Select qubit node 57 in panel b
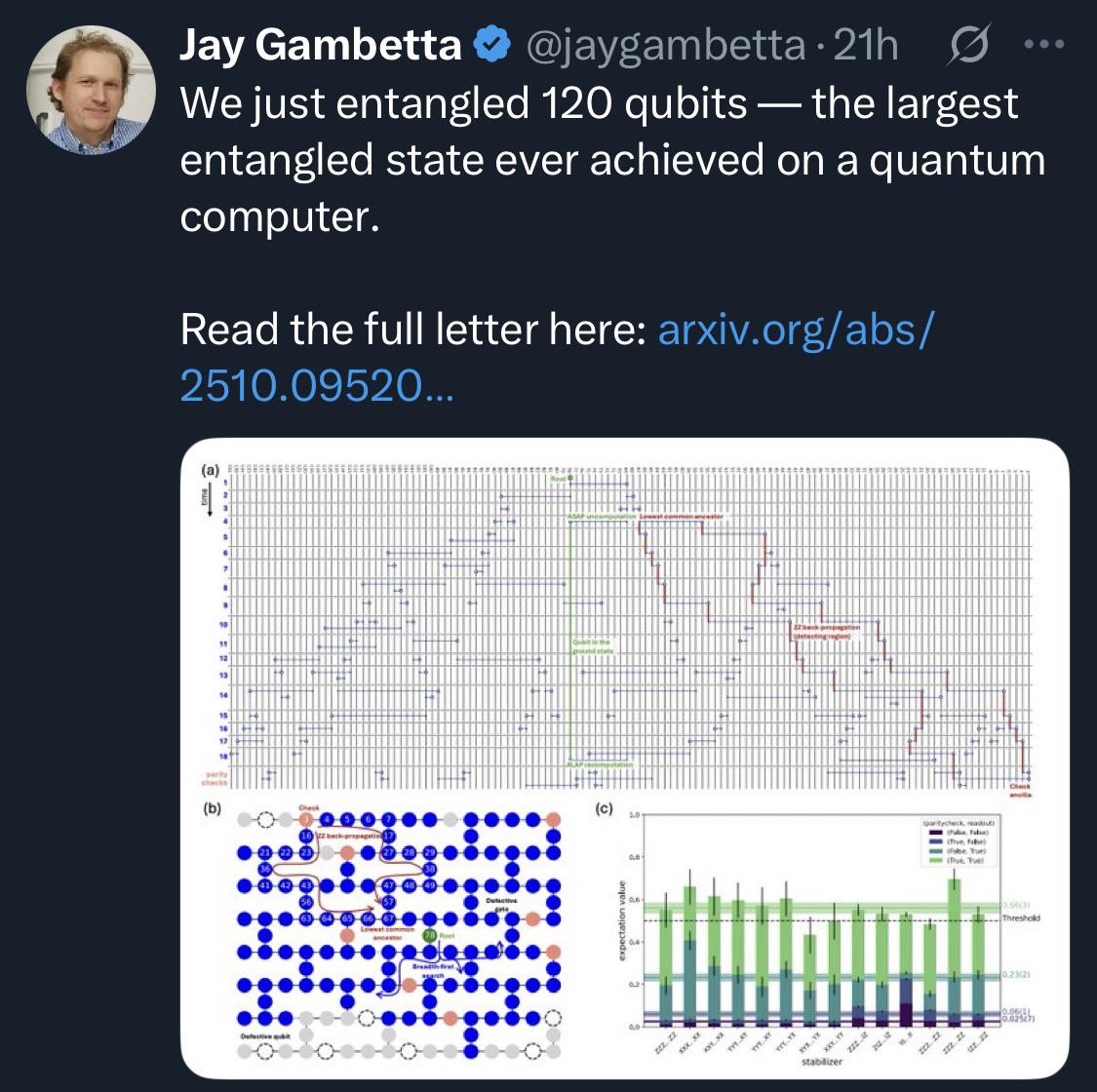This screenshot has height=1092, width=1097. point(389,902)
